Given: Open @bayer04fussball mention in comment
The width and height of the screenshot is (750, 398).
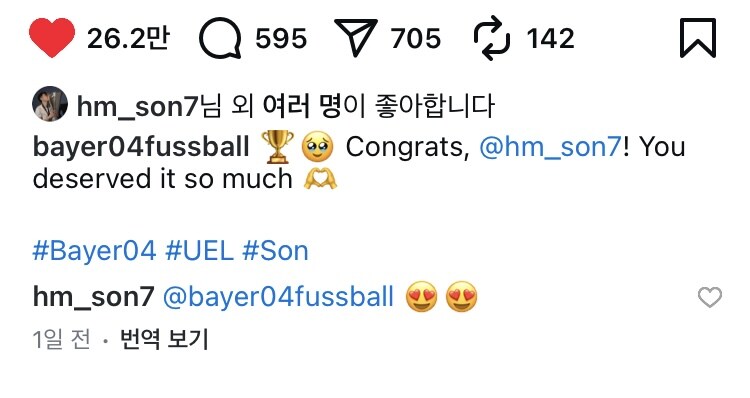Looking at the screenshot, I should [278, 297].
